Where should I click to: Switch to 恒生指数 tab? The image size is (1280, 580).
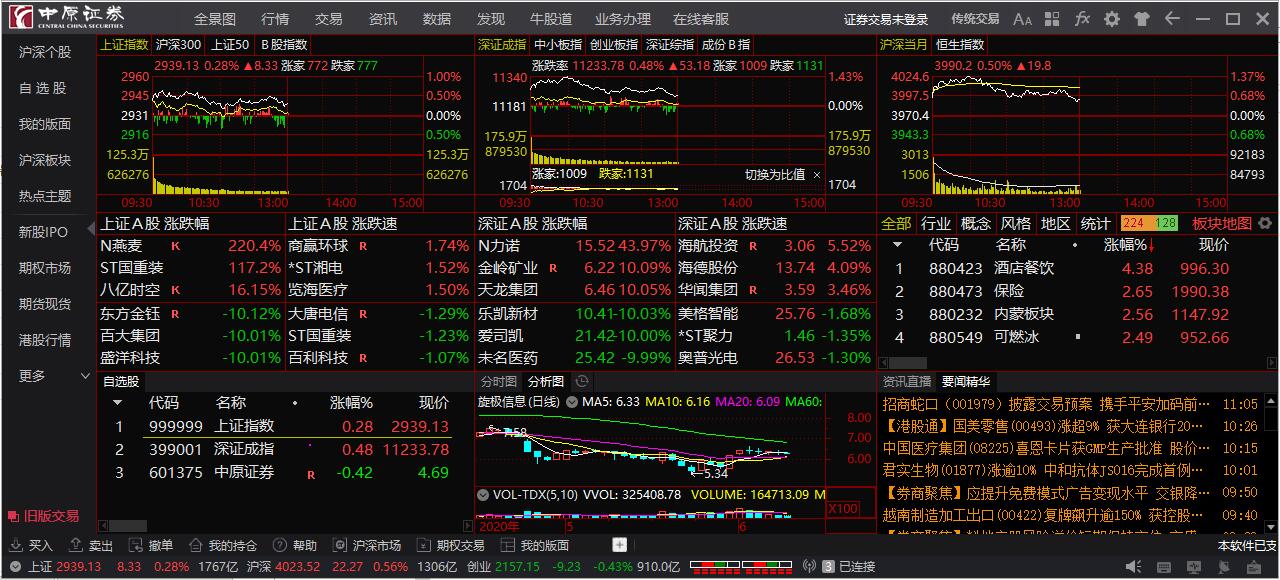tap(960, 44)
